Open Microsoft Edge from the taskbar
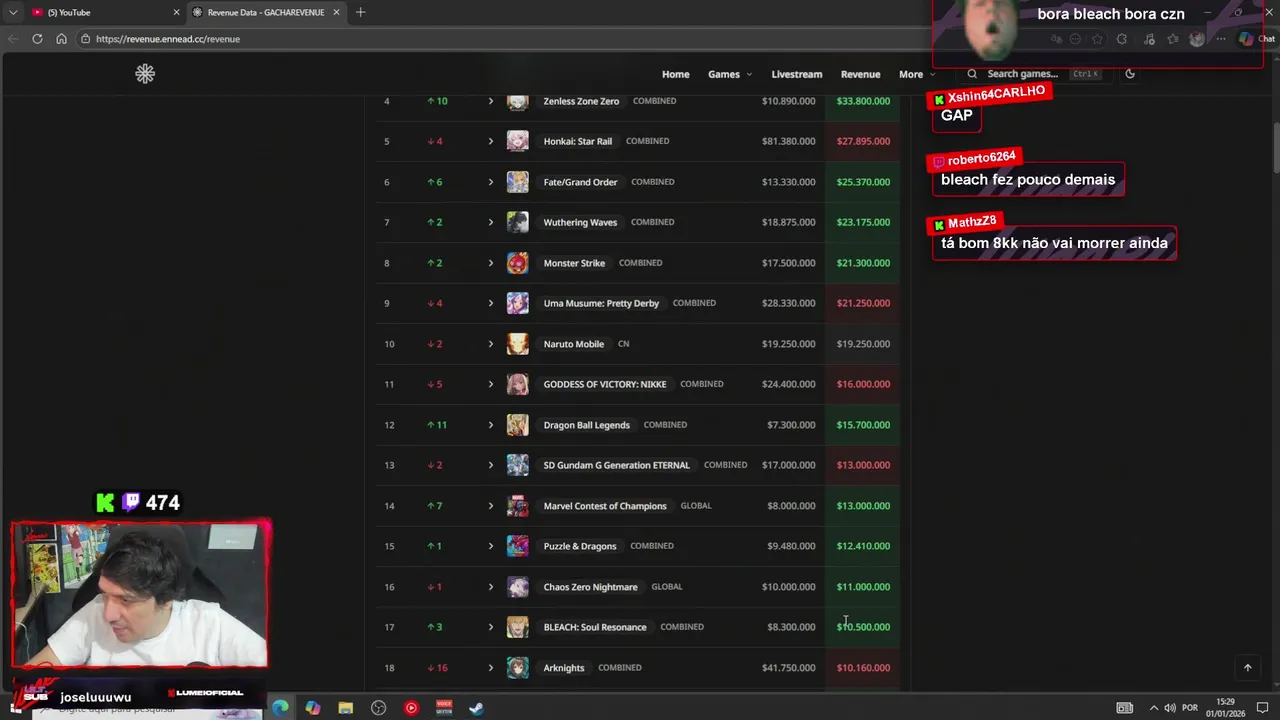Image resolution: width=1280 pixels, height=720 pixels. pyautogui.click(x=280, y=708)
